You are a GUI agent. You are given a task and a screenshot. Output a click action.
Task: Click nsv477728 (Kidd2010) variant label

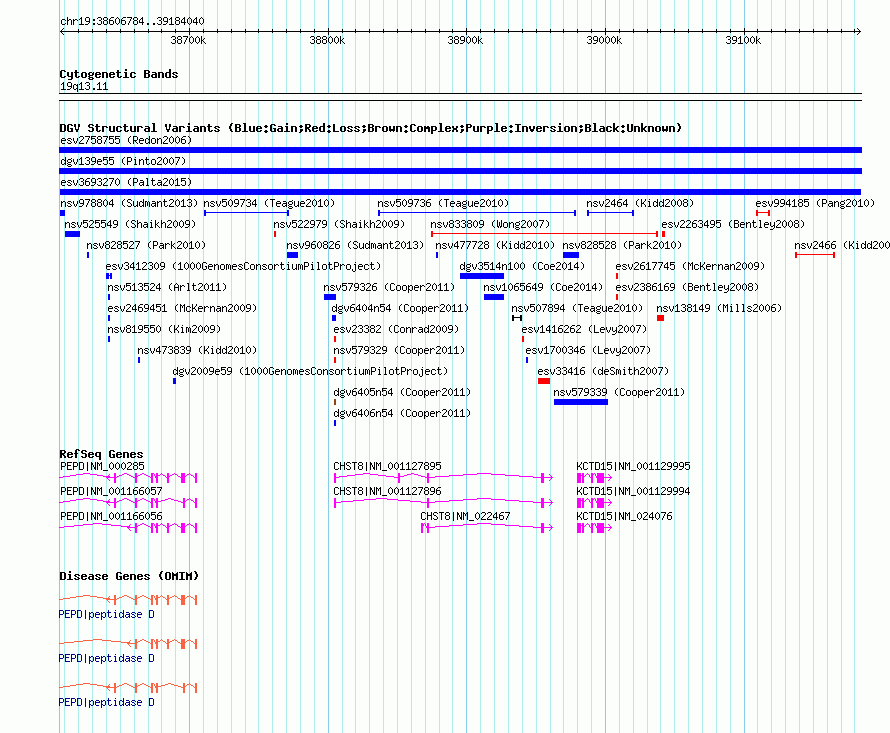pyautogui.click(x=495, y=245)
